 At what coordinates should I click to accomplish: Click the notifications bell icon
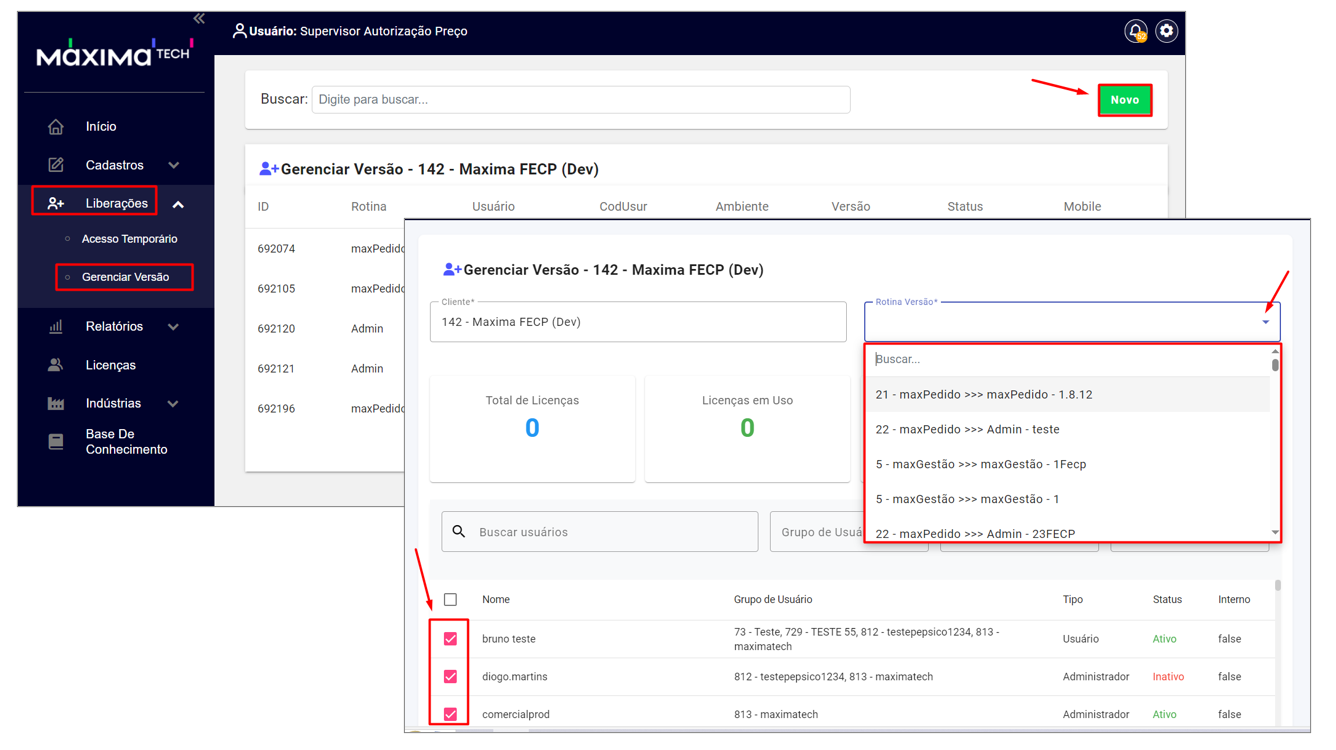1135,31
